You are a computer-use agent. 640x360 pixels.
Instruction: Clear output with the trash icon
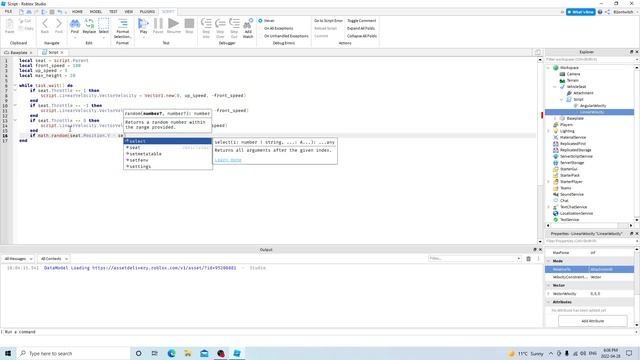coord(529,258)
